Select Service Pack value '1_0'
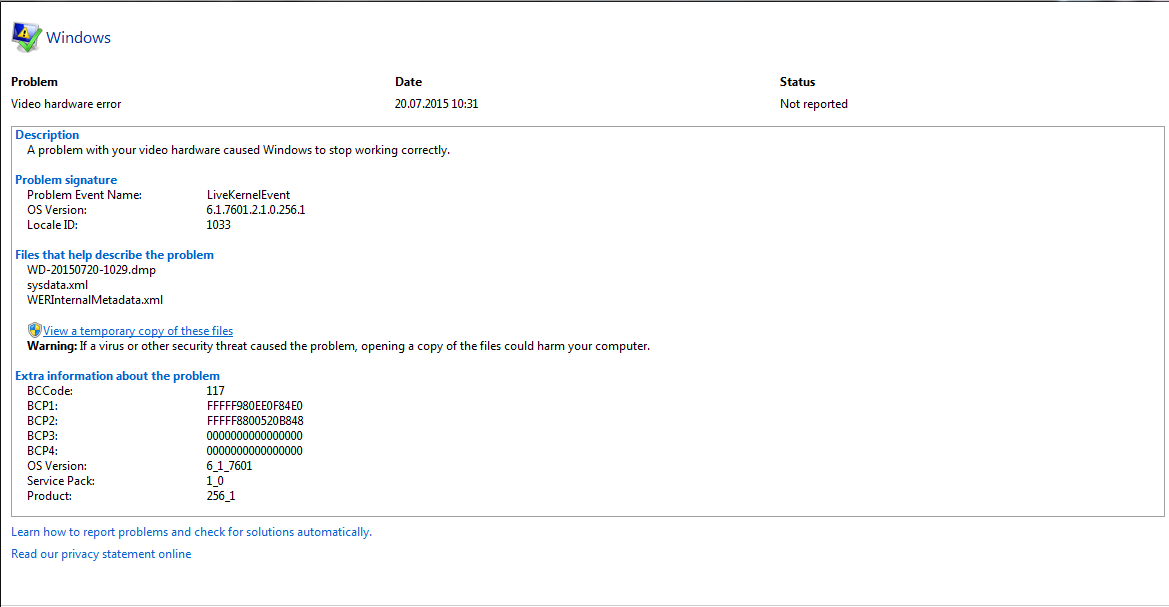This screenshot has height=607, width=1169. (215, 481)
